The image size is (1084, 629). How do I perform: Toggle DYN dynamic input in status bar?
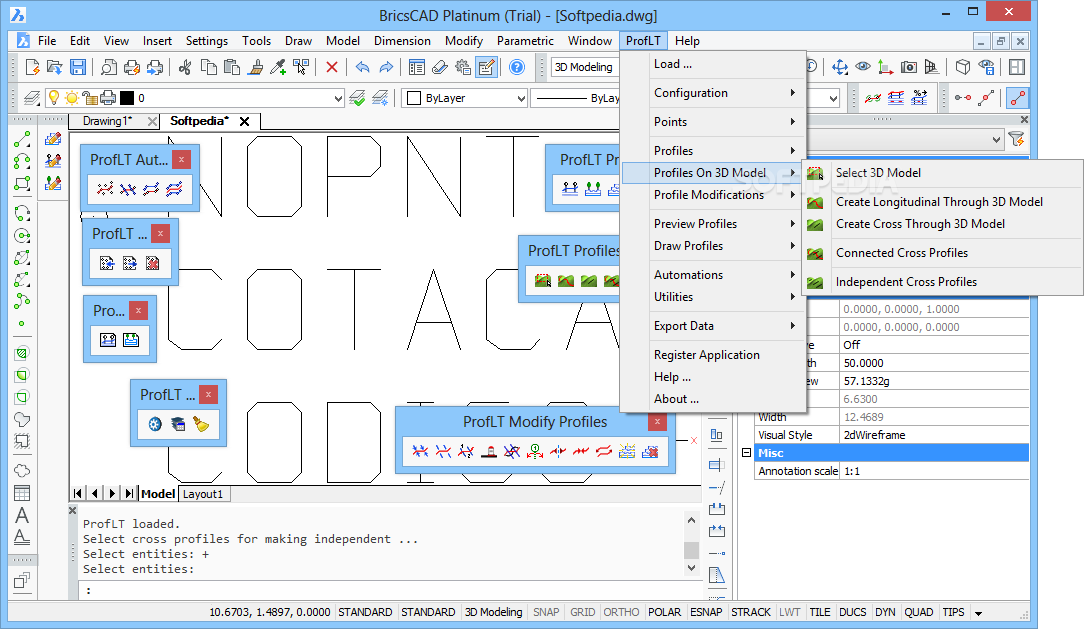click(885, 612)
